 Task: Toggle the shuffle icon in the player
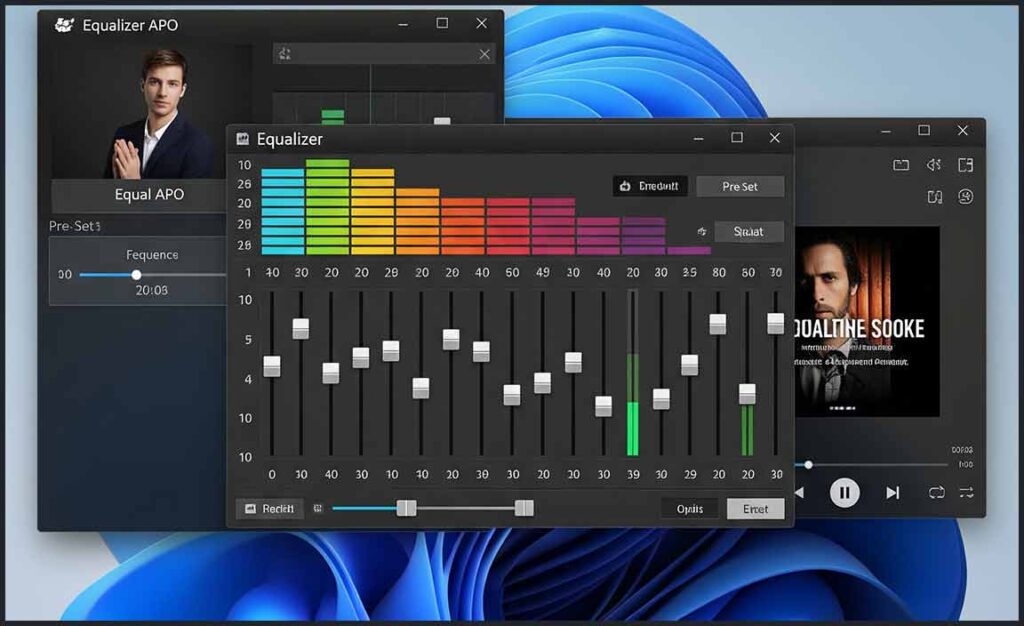tap(966, 492)
